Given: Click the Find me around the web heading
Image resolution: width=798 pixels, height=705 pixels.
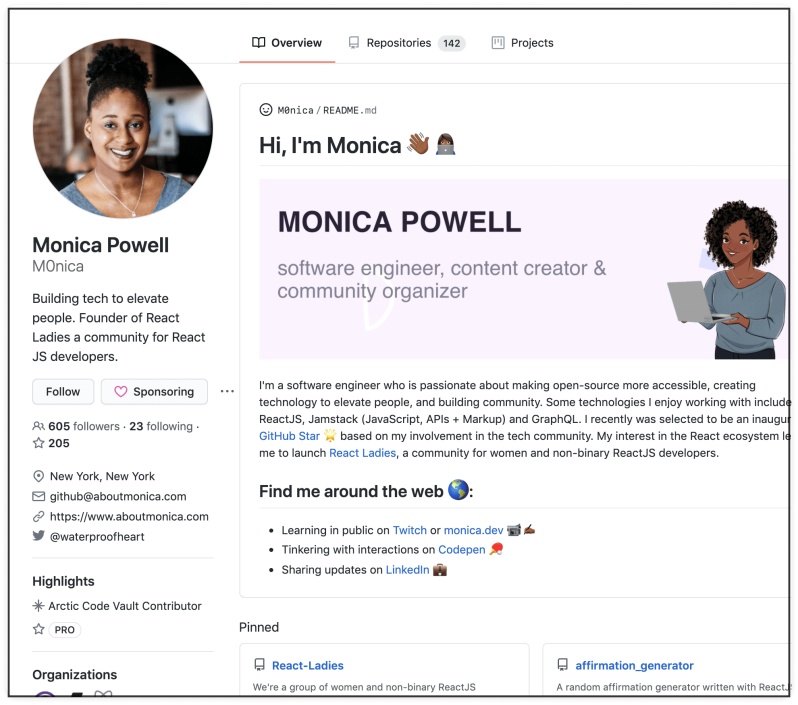Looking at the screenshot, I should (x=366, y=491).
